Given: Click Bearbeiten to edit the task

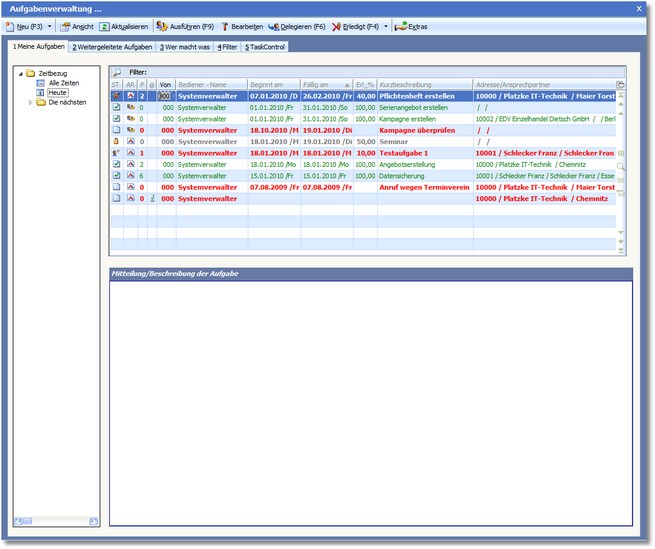Looking at the screenshot, I should pyautogui.click(x=241, y=26).
